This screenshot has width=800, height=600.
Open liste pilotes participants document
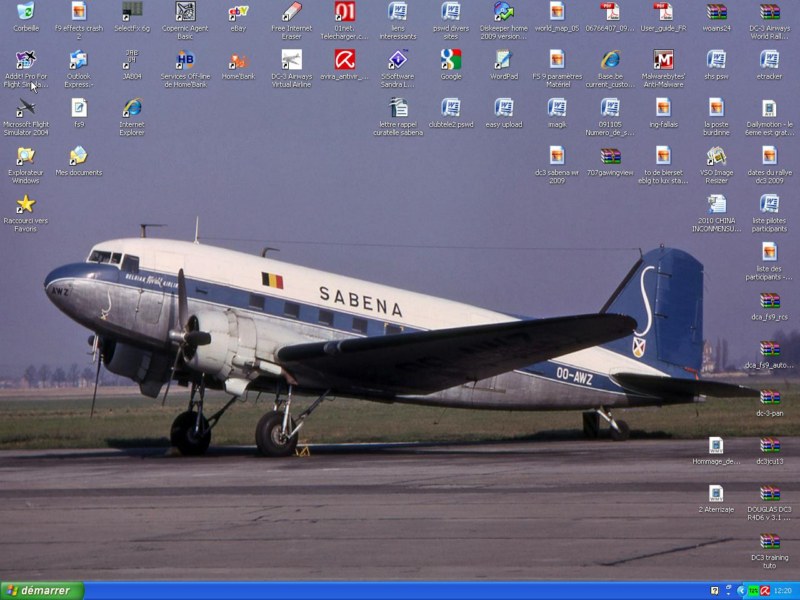point(769,204)
